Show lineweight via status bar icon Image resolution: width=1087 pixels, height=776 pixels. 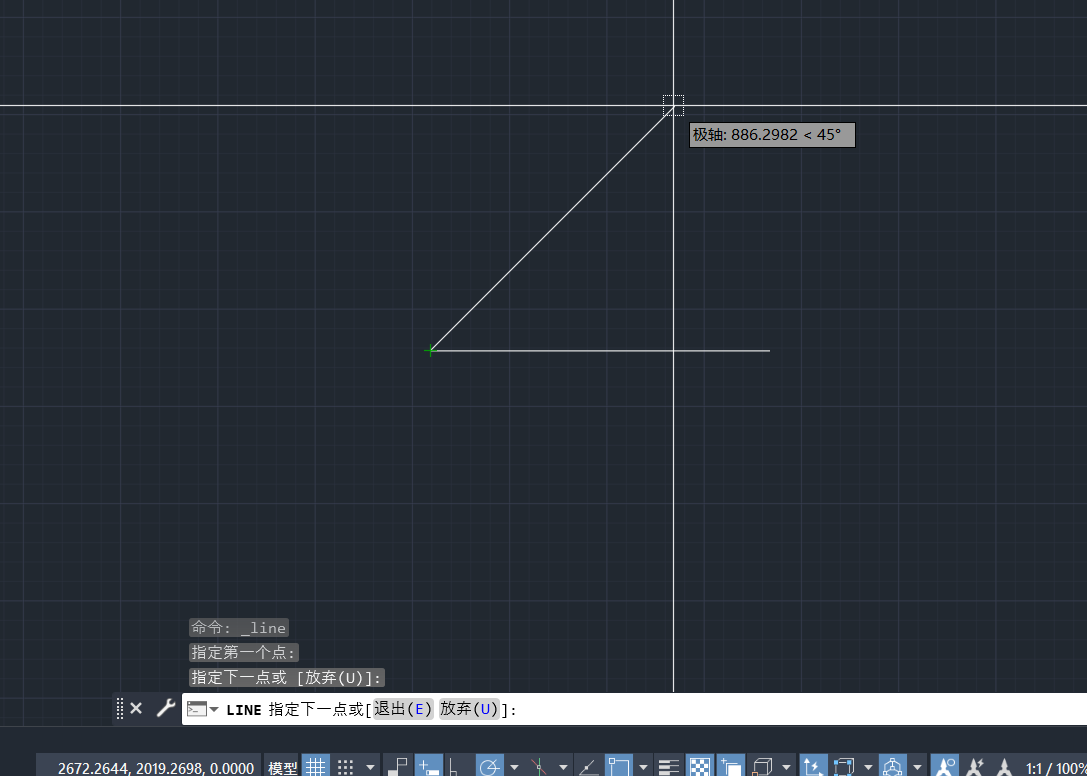coord(669,767)
